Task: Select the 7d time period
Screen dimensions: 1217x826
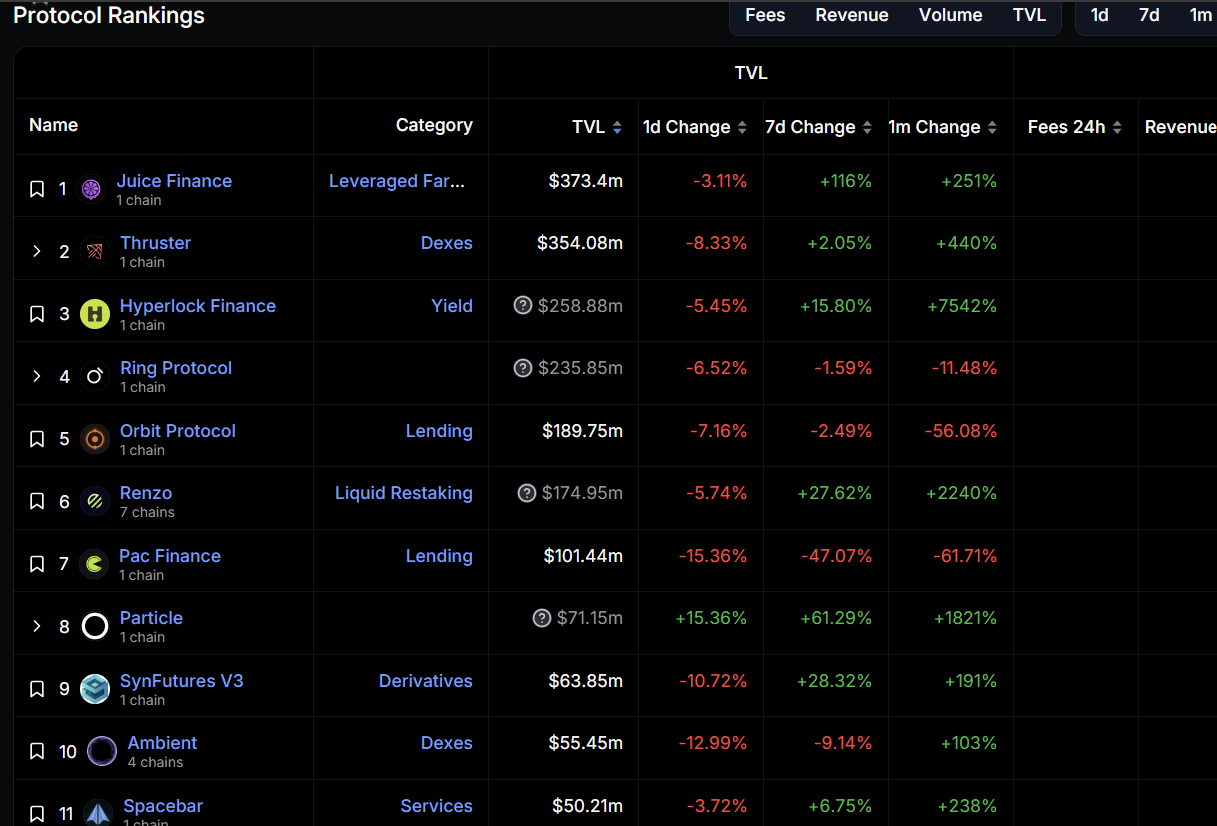Action: tap(1149, 15)
